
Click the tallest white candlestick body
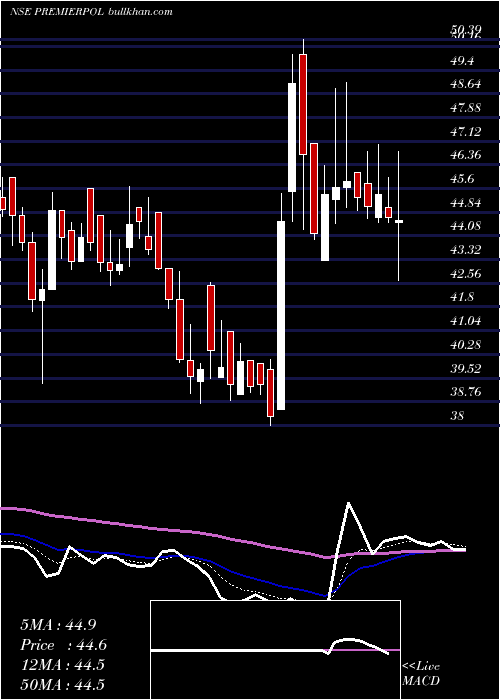[x=281, y=315]
